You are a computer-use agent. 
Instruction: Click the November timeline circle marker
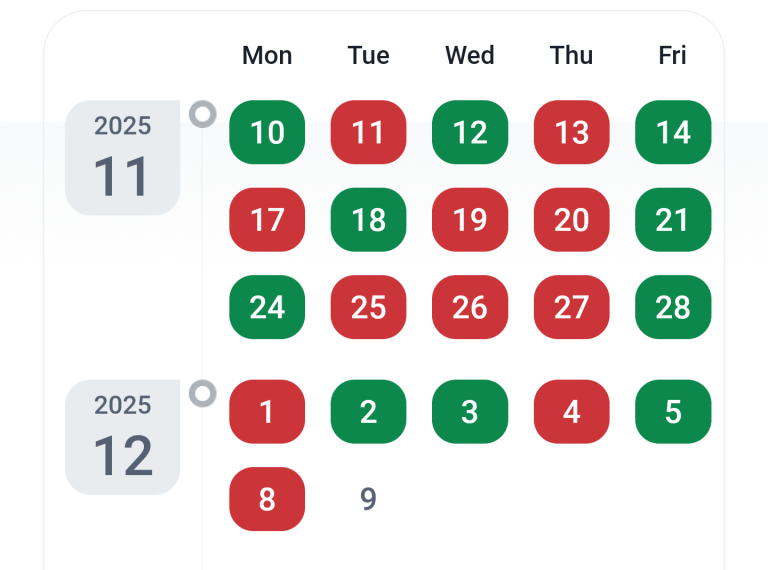(203, 114)
